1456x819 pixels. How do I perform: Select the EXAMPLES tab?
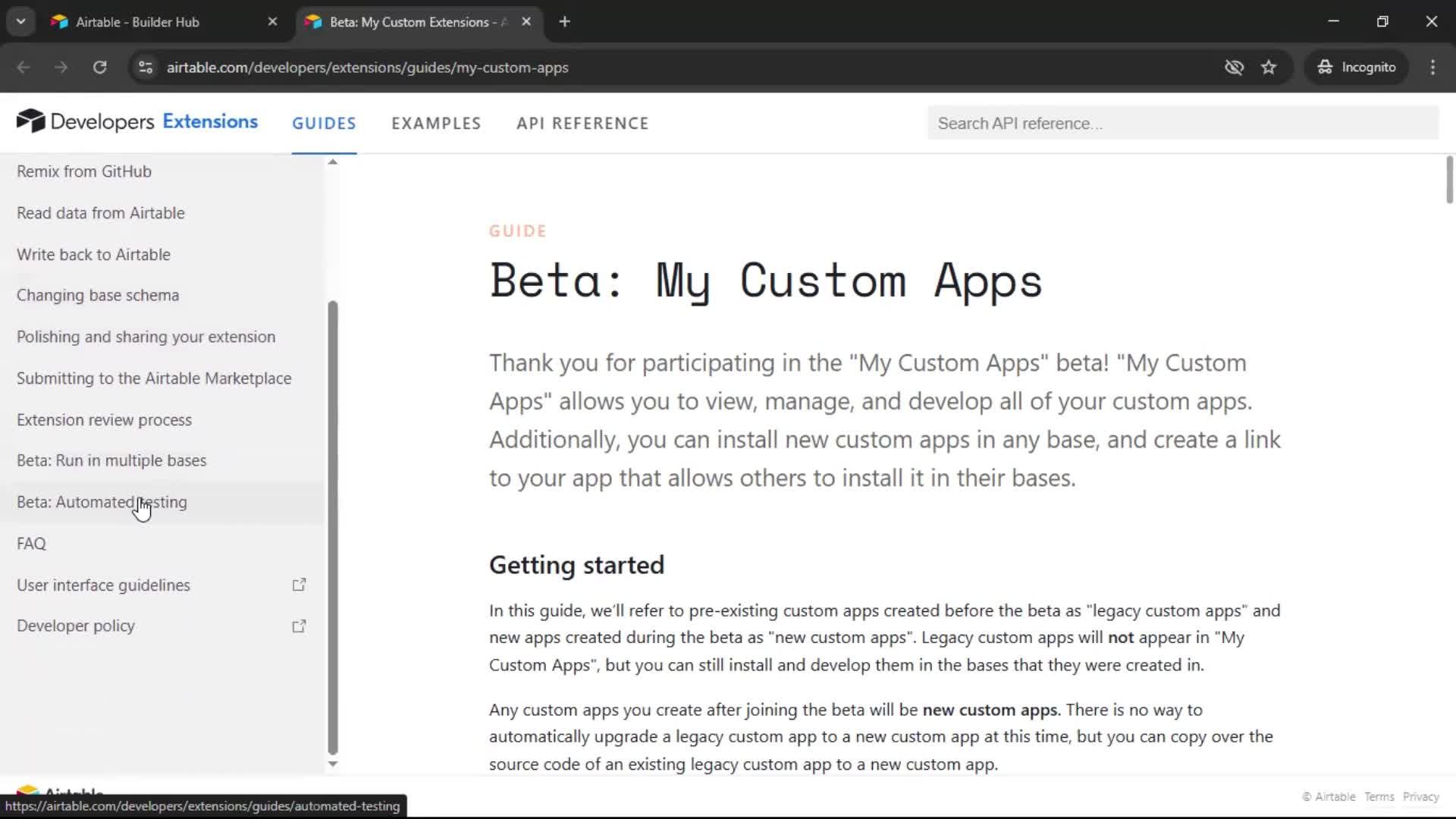click(436, 124)
